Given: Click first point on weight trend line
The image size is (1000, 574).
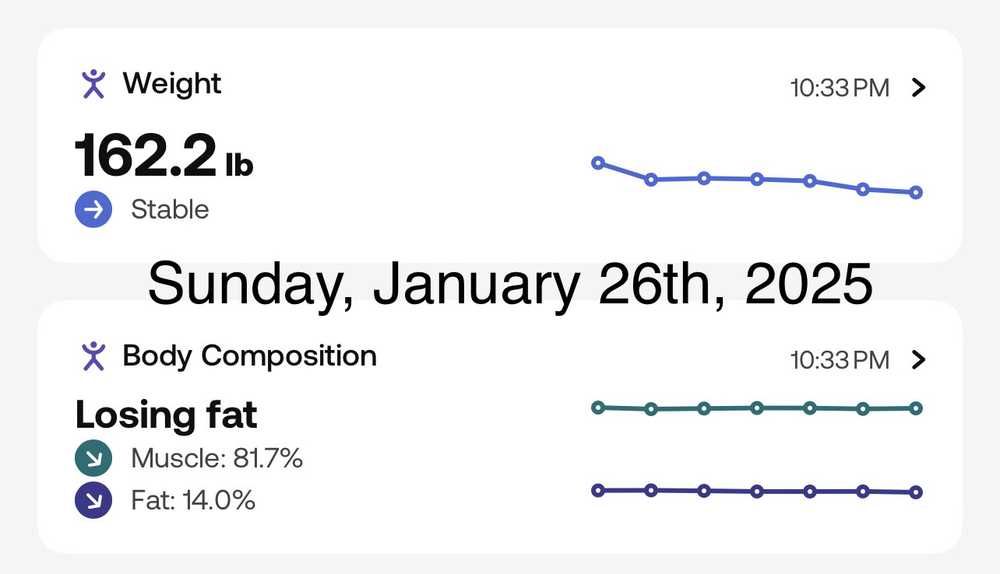Looking at the screenshot, I should [598, 162].
